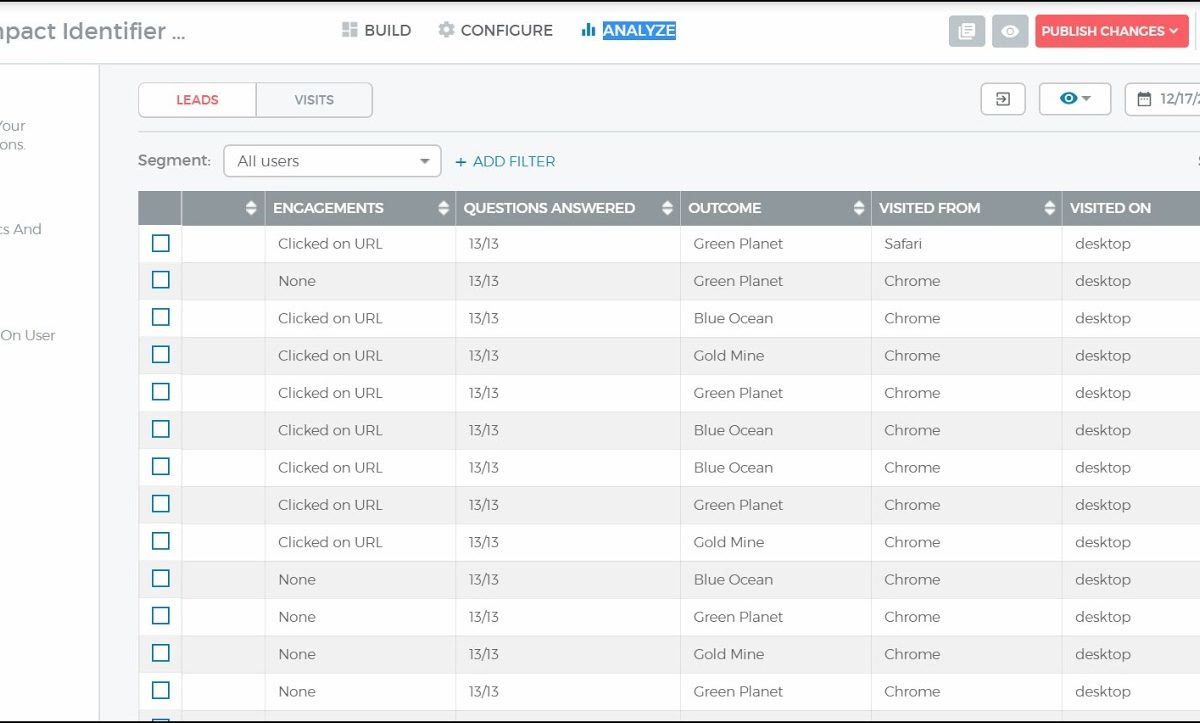The image size is (1200, 723).
Task: Click the eye preview icon in header
Action: pos(1010,31)
